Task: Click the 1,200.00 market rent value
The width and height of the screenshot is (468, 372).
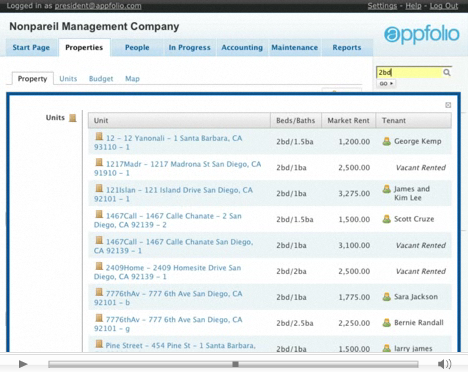Action: click(x=354, y=142)
